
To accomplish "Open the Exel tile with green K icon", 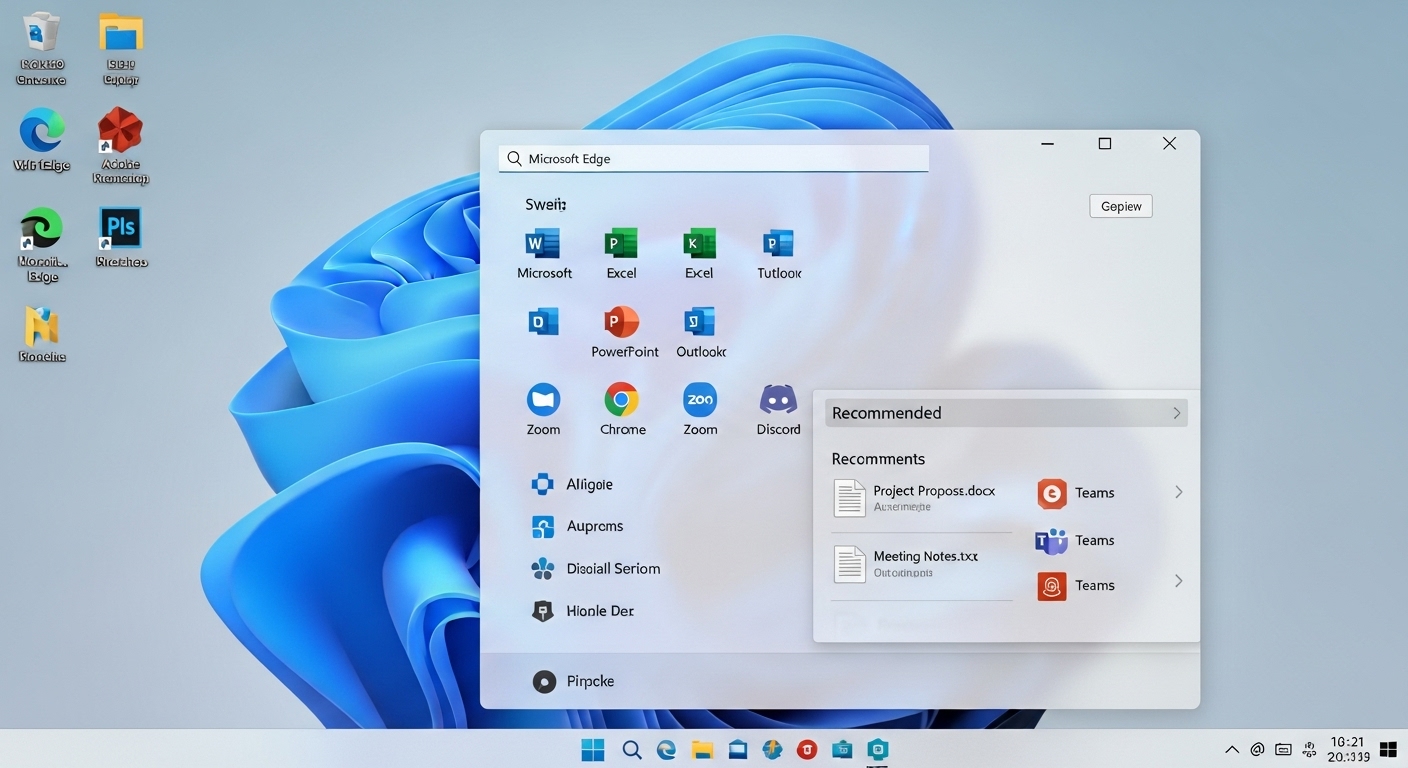I will 699,253.
